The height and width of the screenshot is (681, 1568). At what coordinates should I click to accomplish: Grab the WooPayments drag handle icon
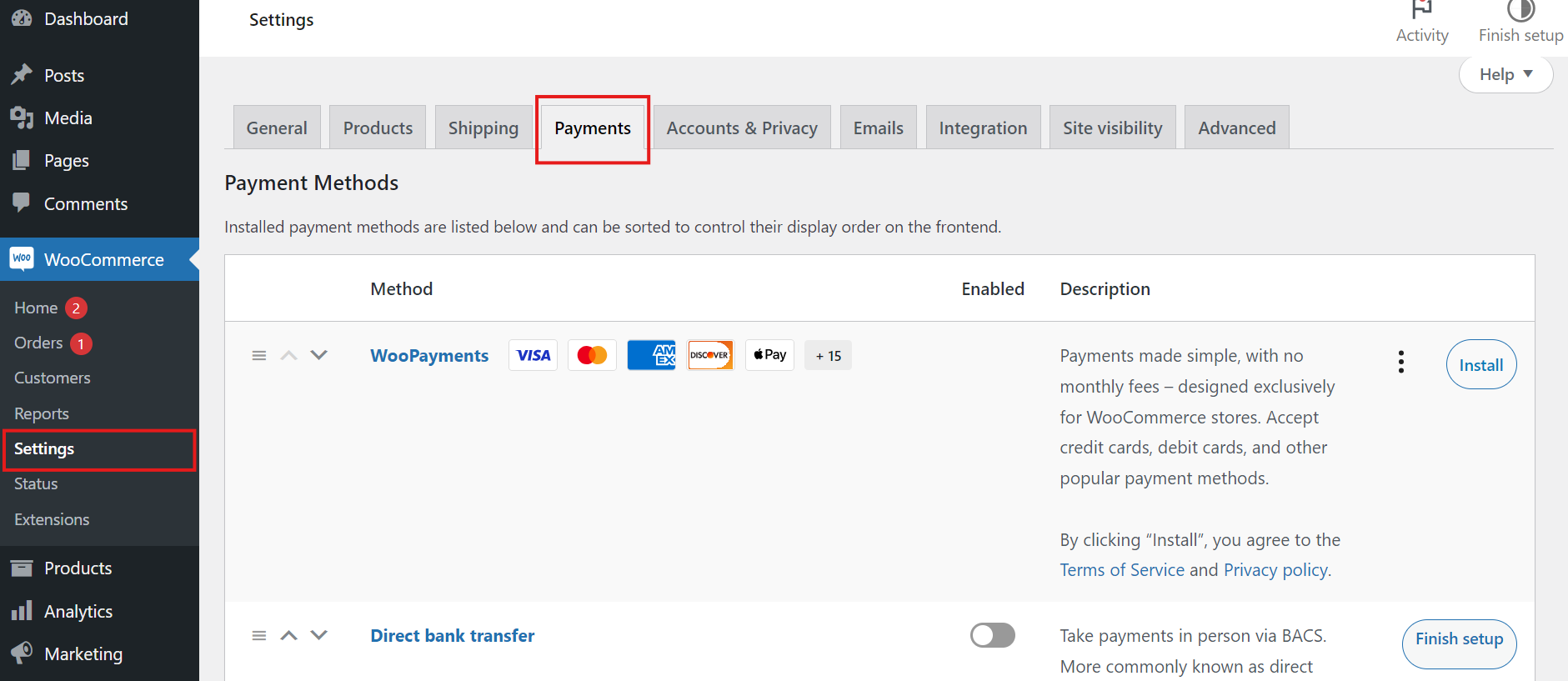point(259,355)
